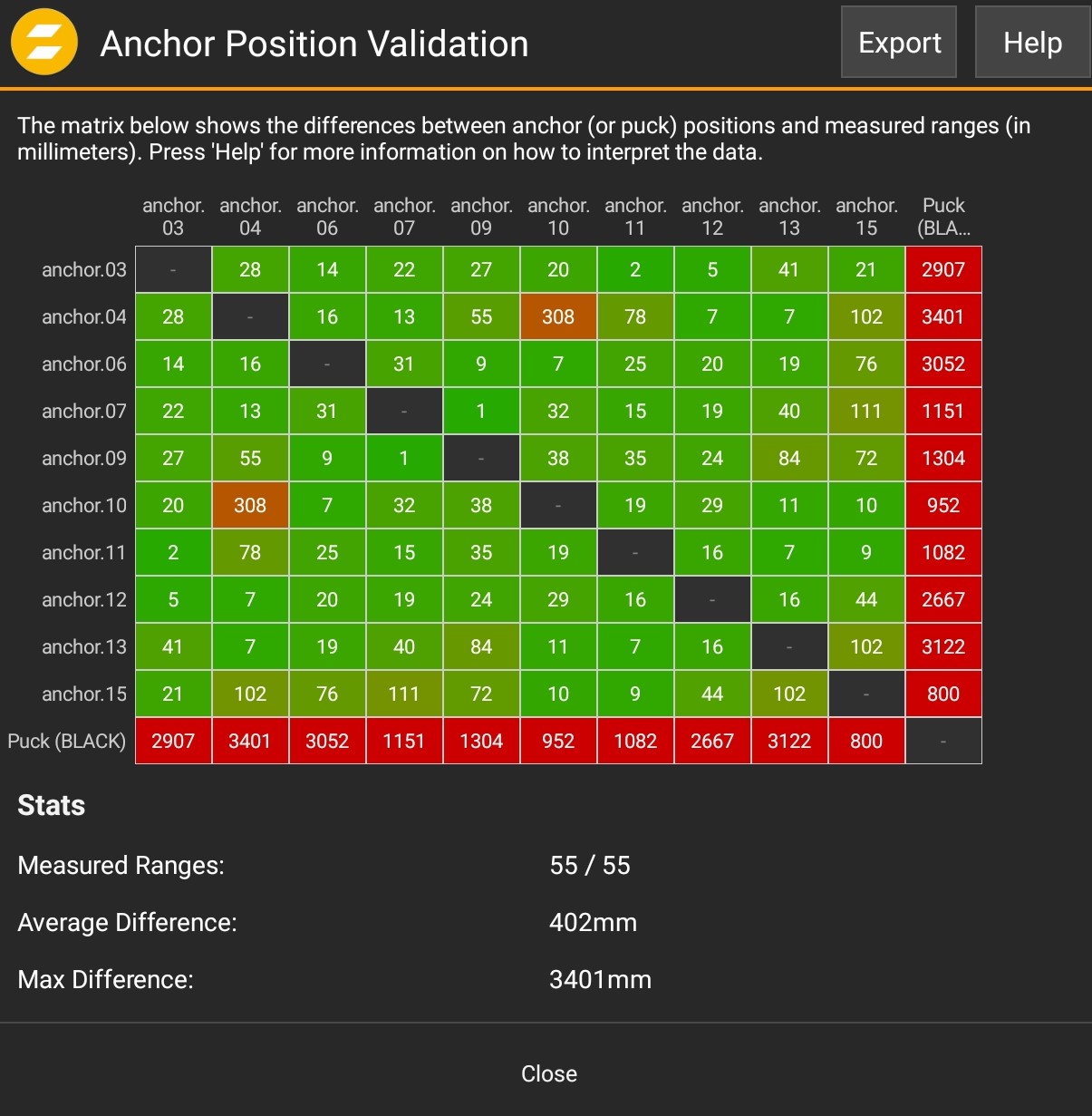Viewport: 1092px width, 1116px height.
Task: Click the truncated Puck (BLA… column header
Action: pos(943,216)
